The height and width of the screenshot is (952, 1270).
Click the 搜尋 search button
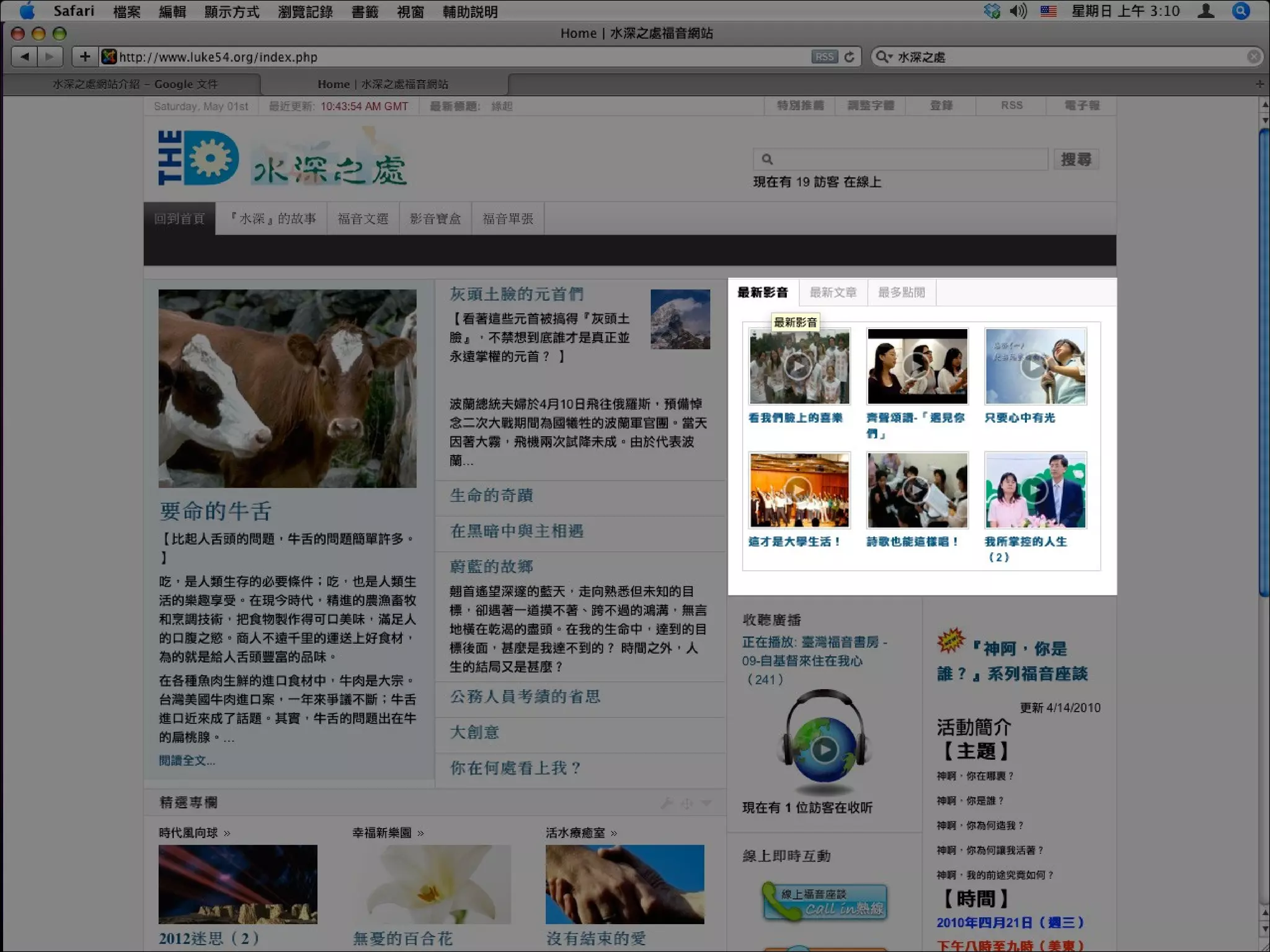[x=1075, y=159]
